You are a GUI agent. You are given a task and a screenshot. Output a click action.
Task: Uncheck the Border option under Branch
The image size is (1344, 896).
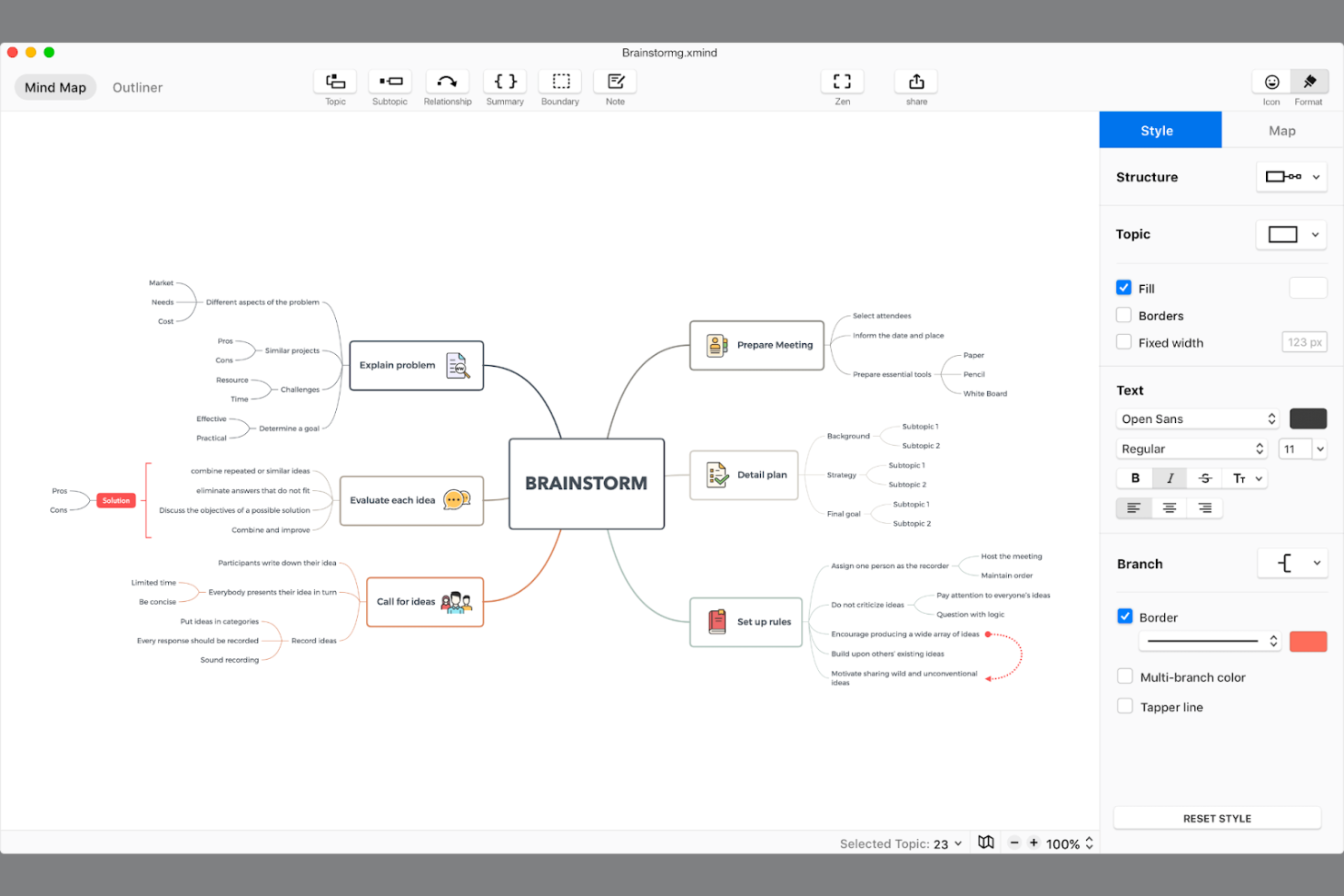[x=1125, y=616]
